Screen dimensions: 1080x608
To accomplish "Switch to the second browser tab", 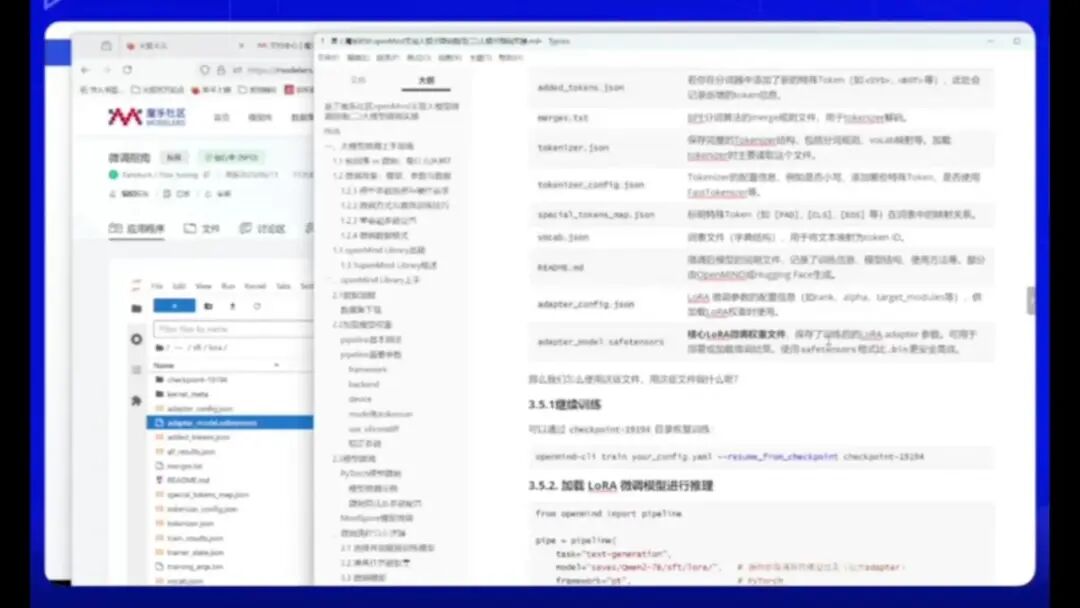I will [x=284, y=45].
